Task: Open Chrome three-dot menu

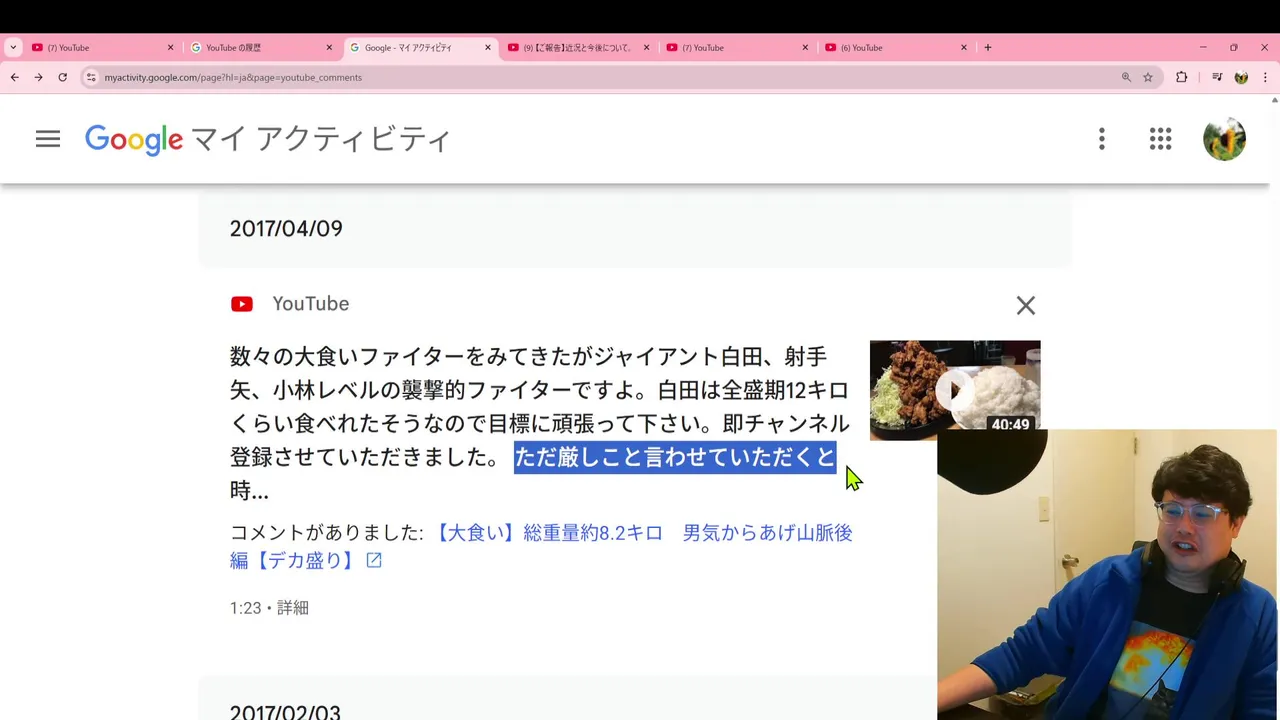Action: coord(1266,77)
